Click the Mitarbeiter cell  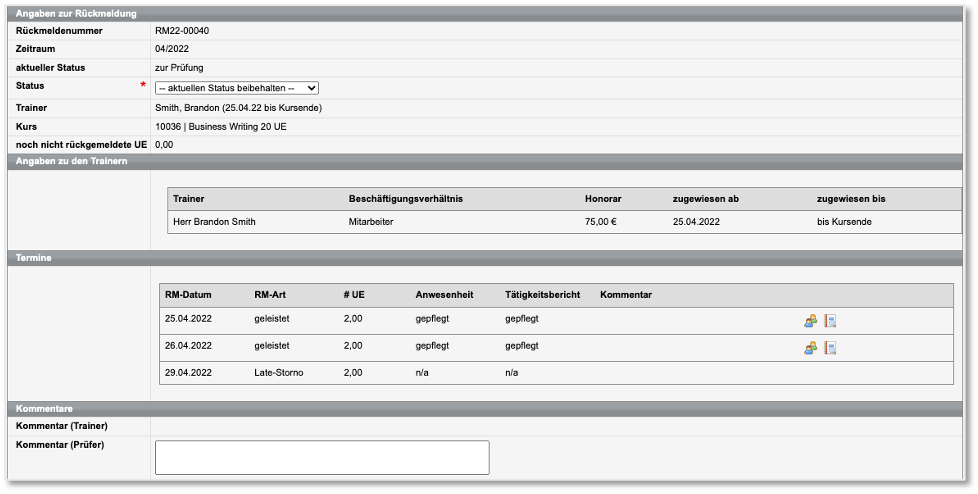pyautogui.click(x=370, y=221)
